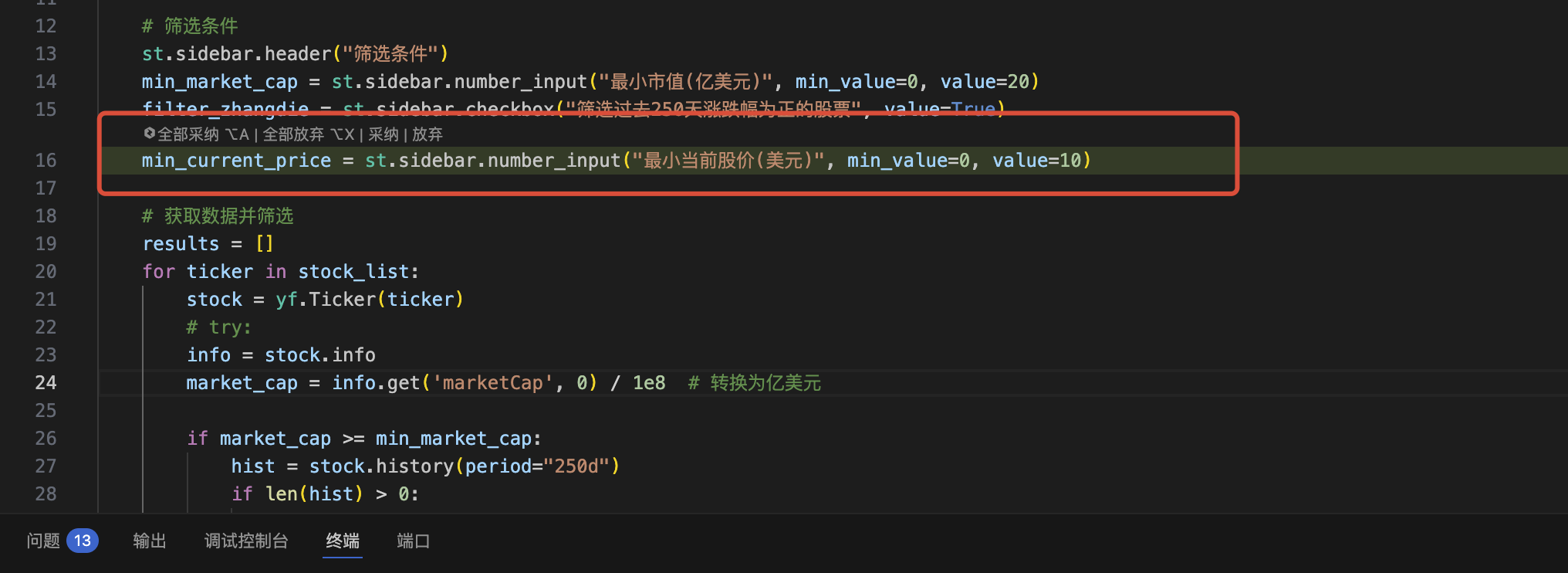The width and height of the screenshot is (1568, 573).
Task: Click the problems count badge showing 13
Action: click(83, 541)
